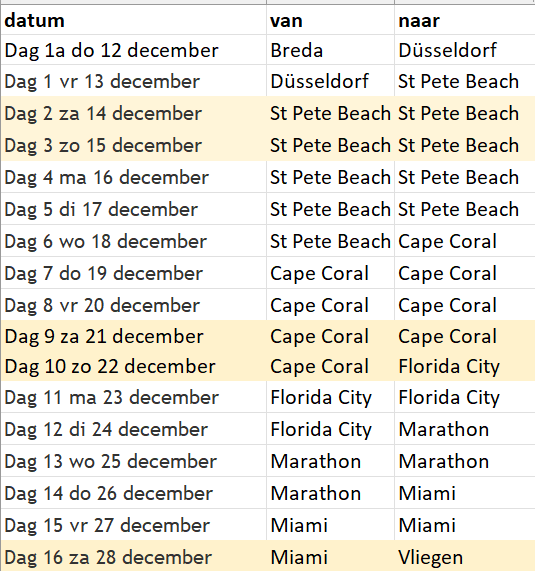Select cell 'Dag 1 vr 13 december'
Image resolution: width=535 pixels, height=571 pixels.
point(133,81)
